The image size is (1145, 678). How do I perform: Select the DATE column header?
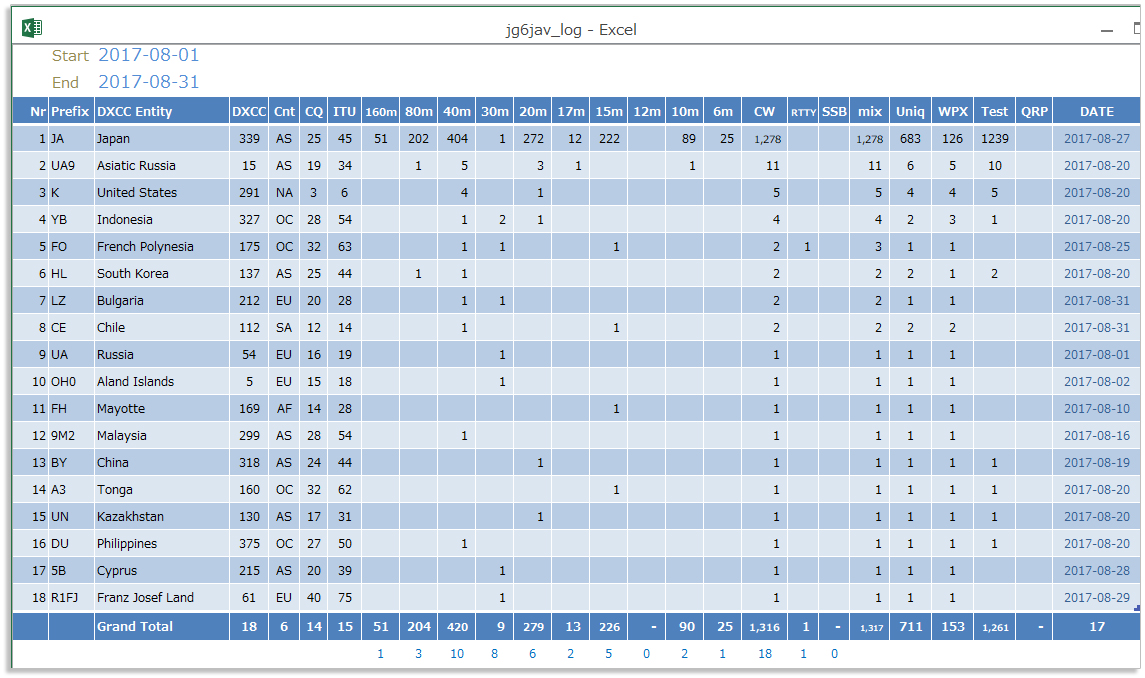tap(1096, 112)
